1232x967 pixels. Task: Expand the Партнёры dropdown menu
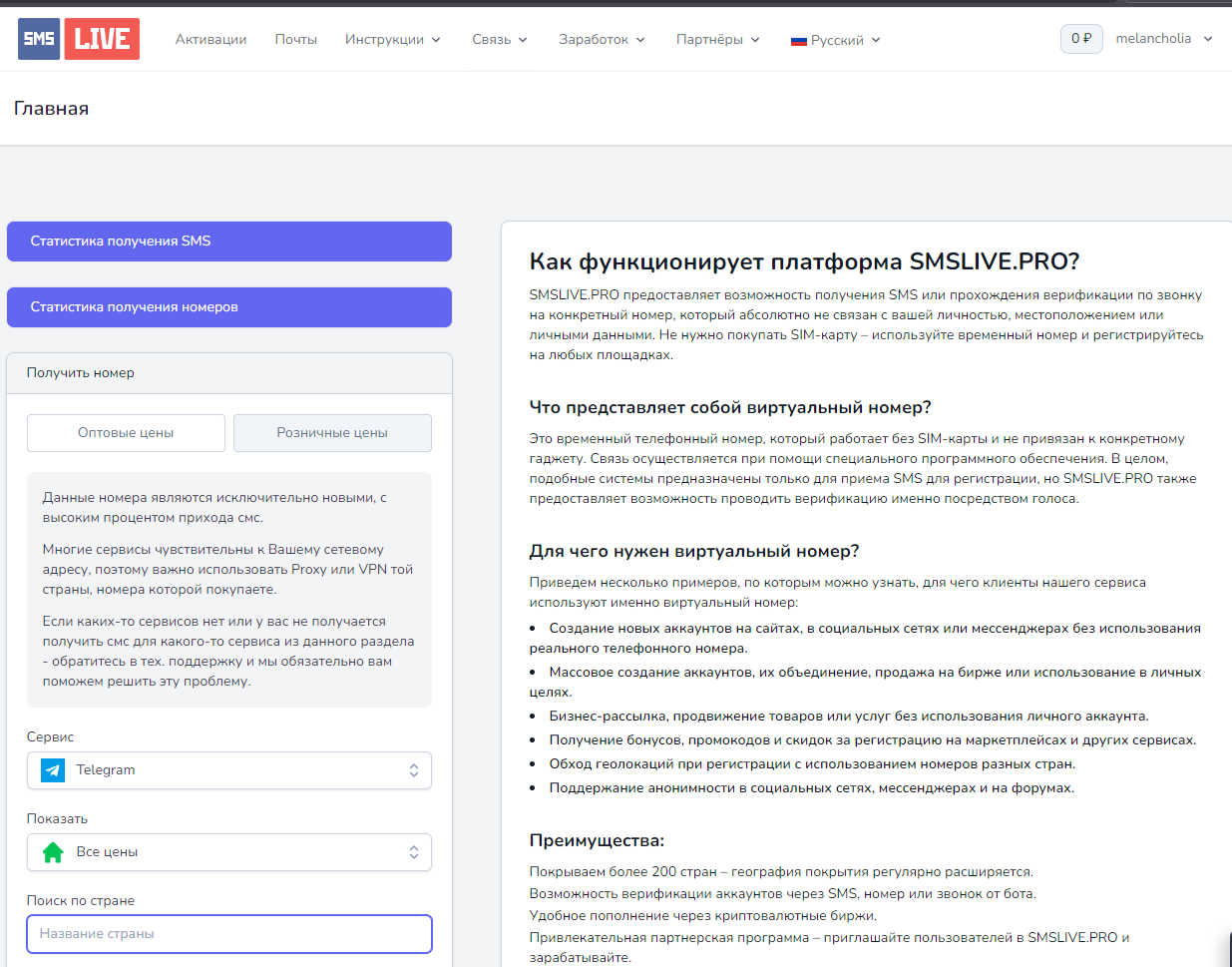click(x=718, y=40)
